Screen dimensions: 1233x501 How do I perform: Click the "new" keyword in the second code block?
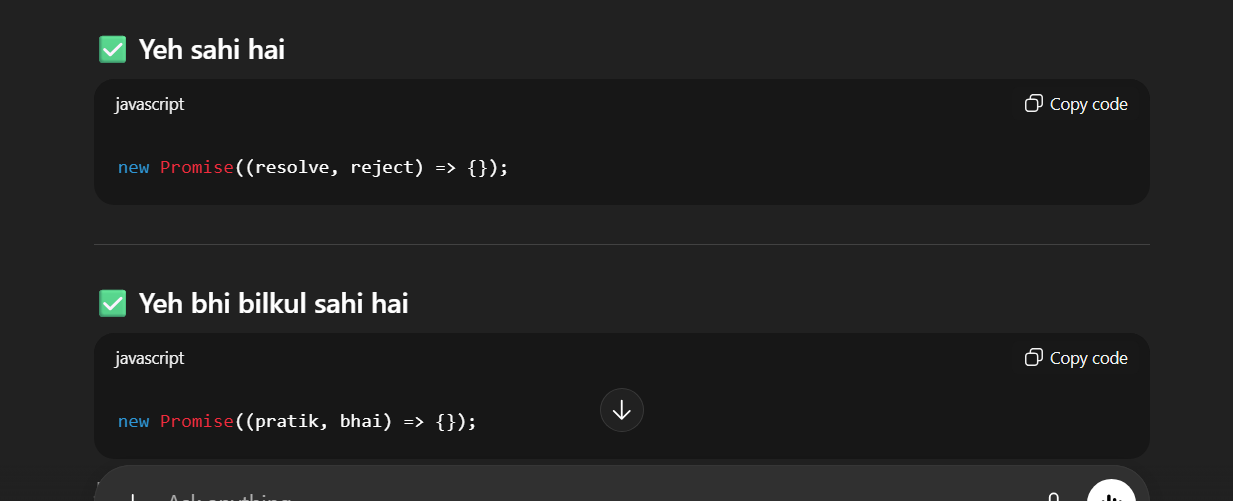tap(133, 421)
